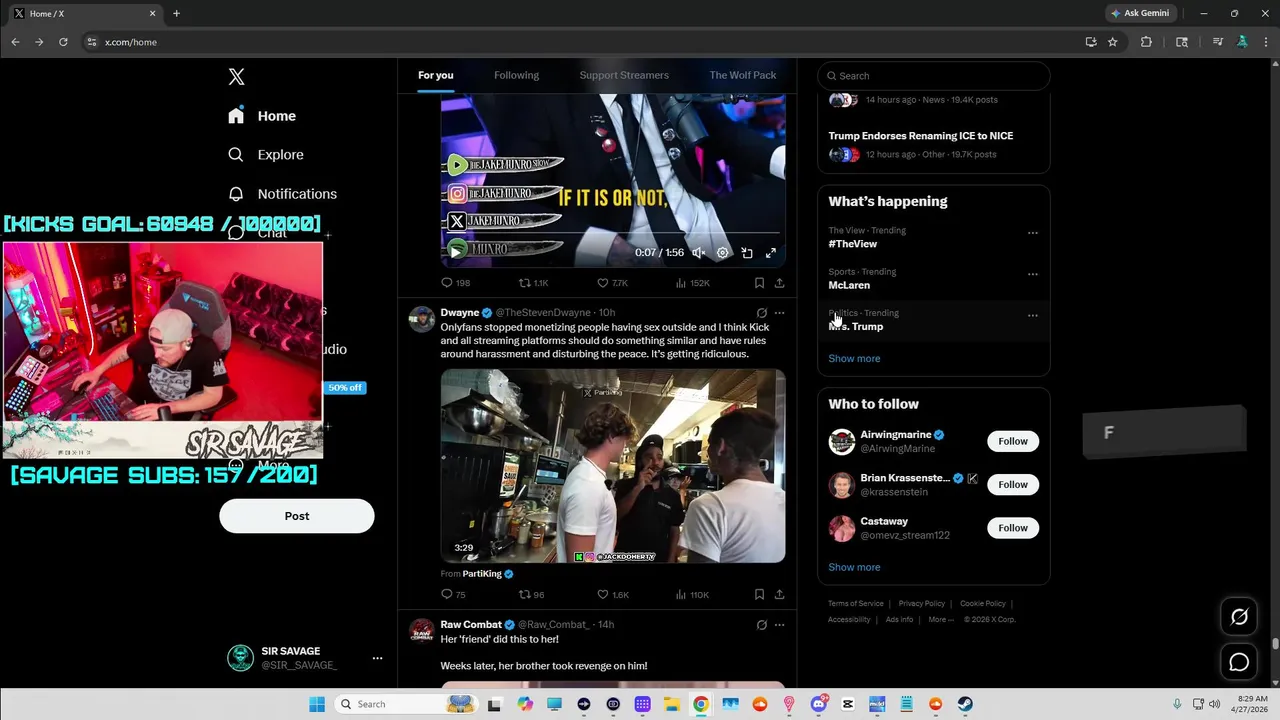The height and width of the screenshot is (720, 1280).
Task: Open the Grok floating button
Action: pos(1239,617)
